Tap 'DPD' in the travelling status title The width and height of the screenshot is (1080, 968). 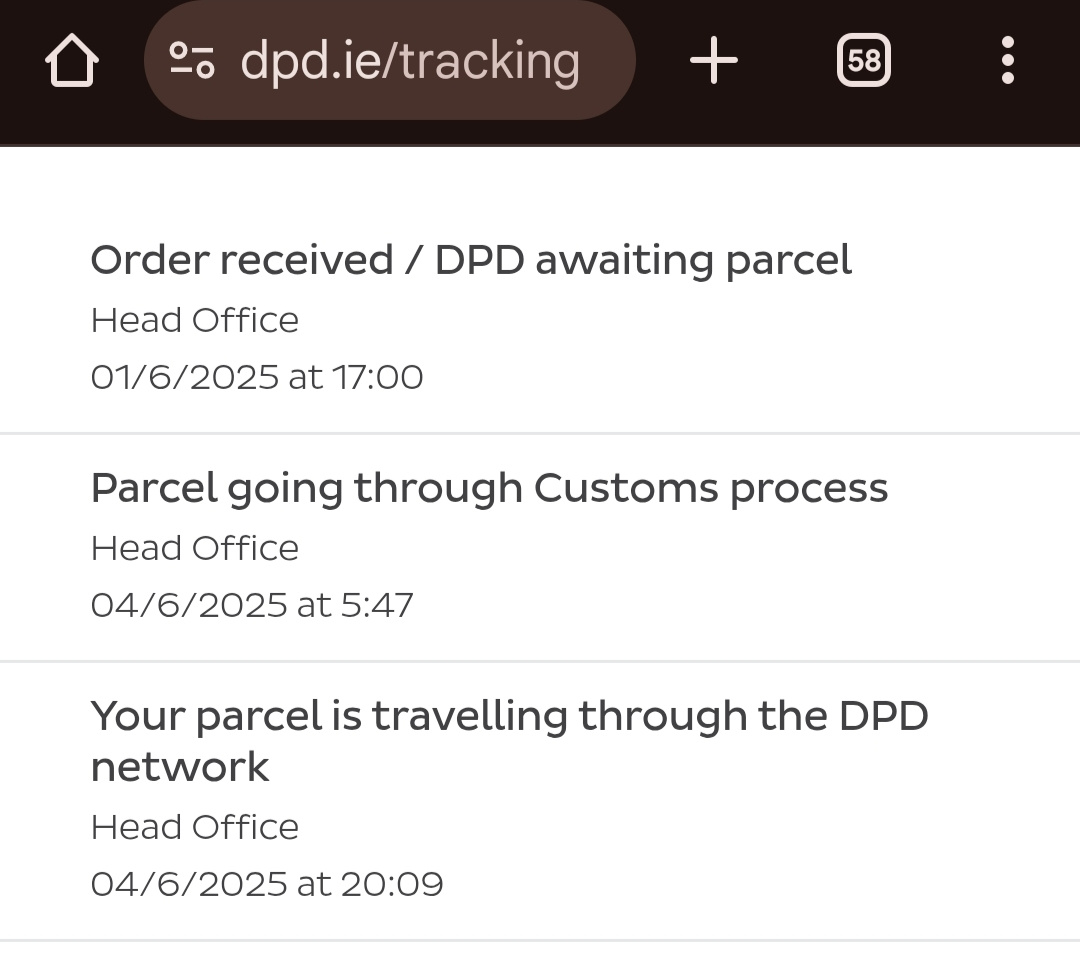pos(883,716)
